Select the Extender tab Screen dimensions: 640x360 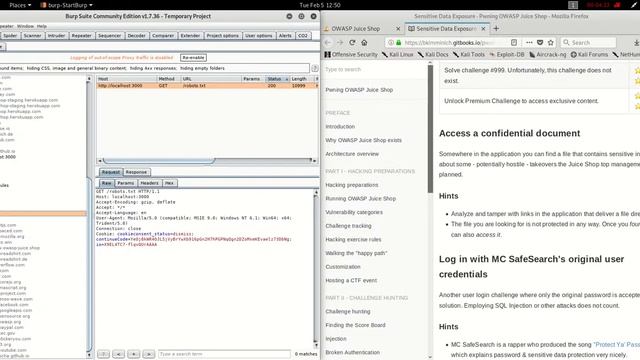pos(190,36)
